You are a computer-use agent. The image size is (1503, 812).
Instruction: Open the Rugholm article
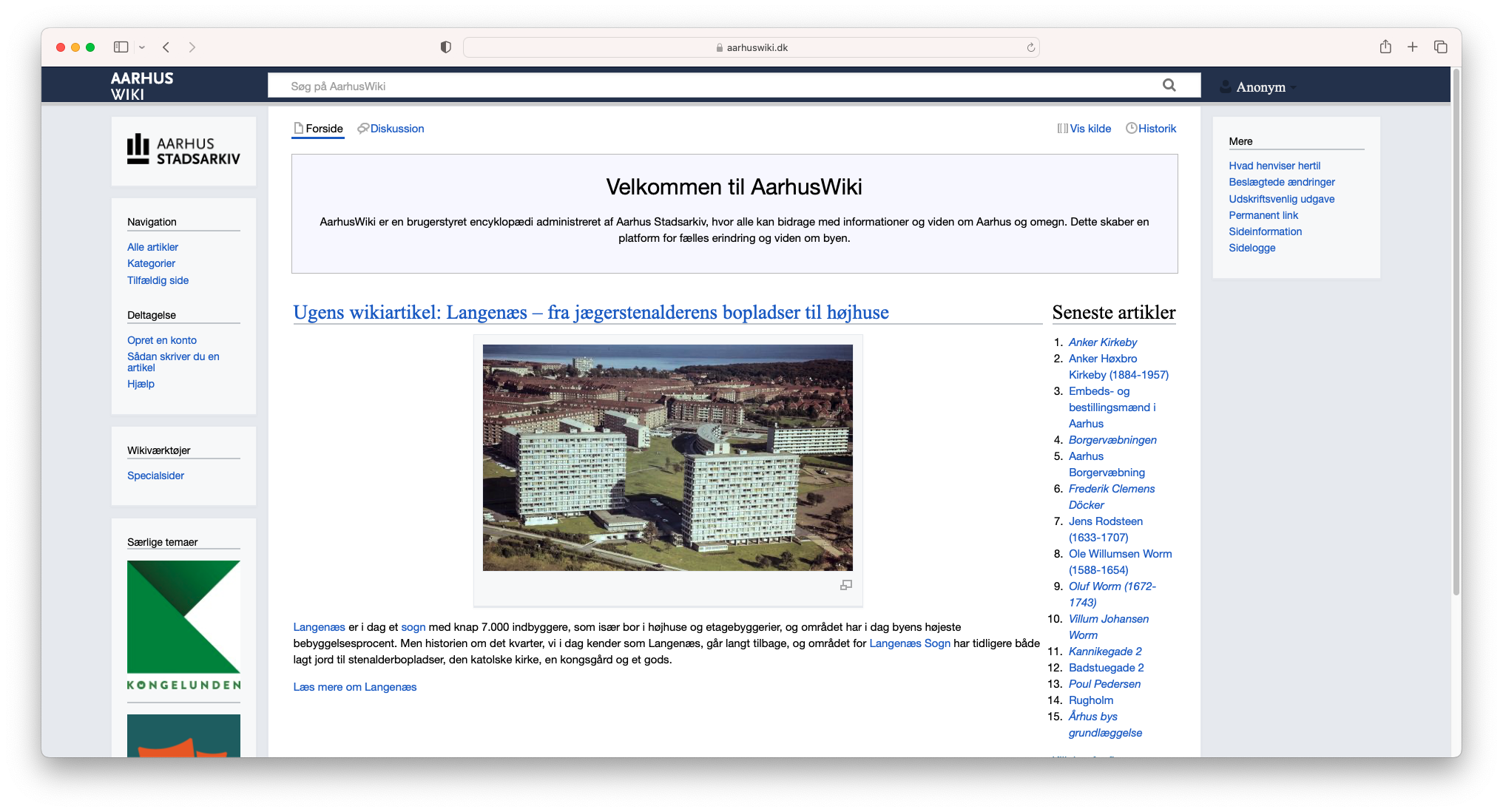tap(1090, 700)
